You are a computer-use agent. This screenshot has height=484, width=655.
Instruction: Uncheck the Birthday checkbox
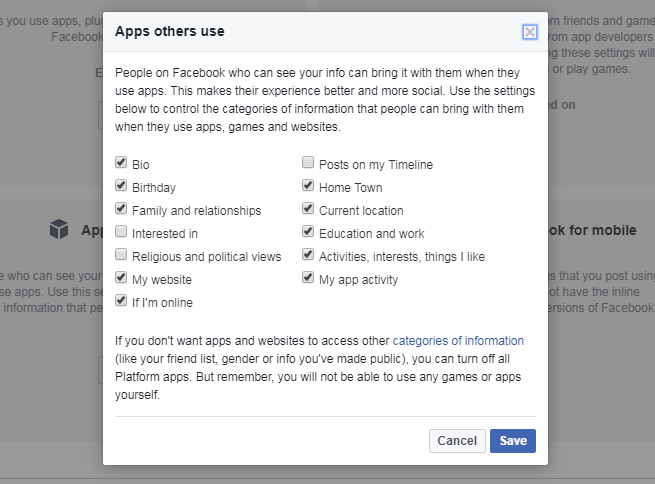coord(121,185)
